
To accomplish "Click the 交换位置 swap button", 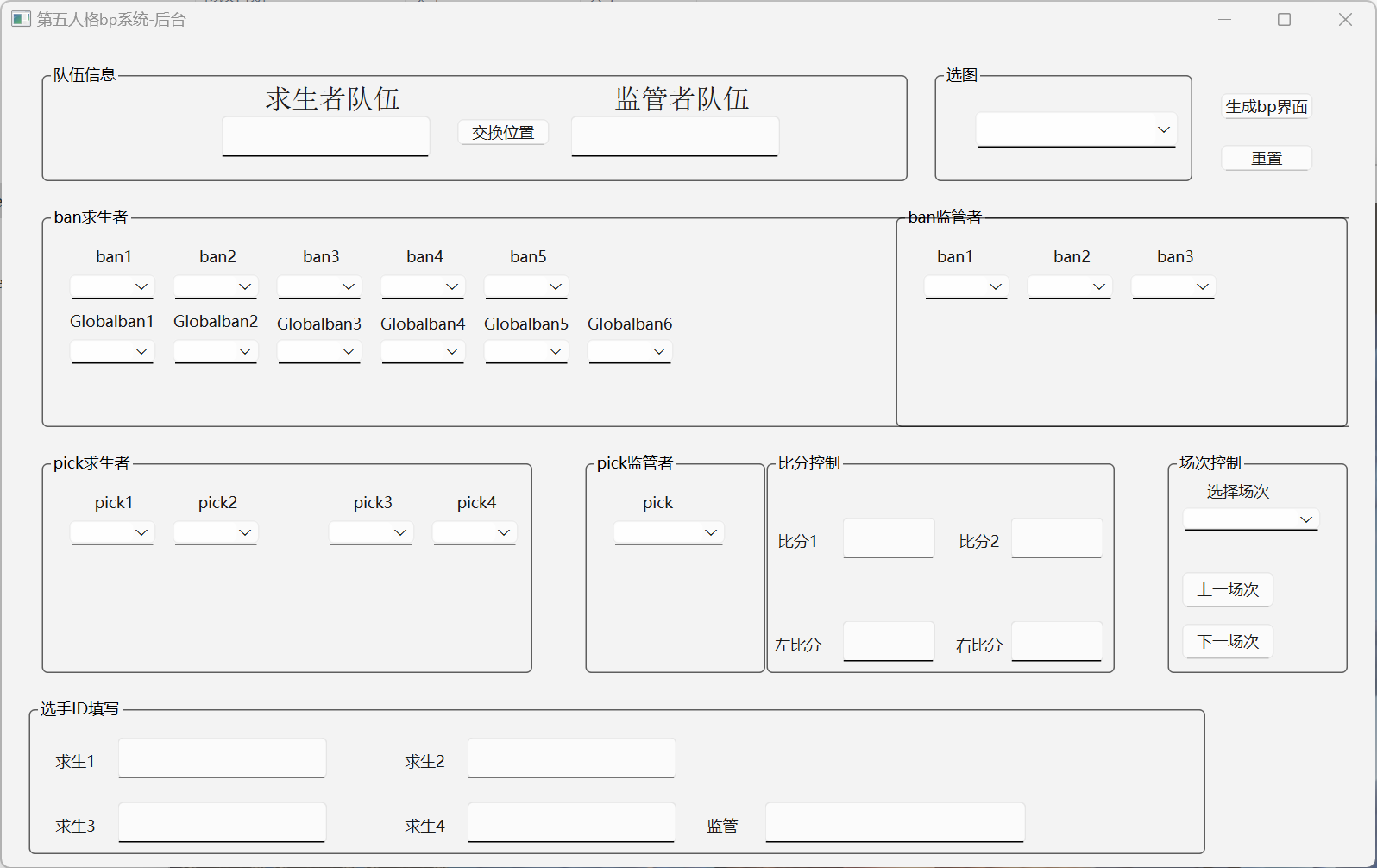I will pos(503,132).
